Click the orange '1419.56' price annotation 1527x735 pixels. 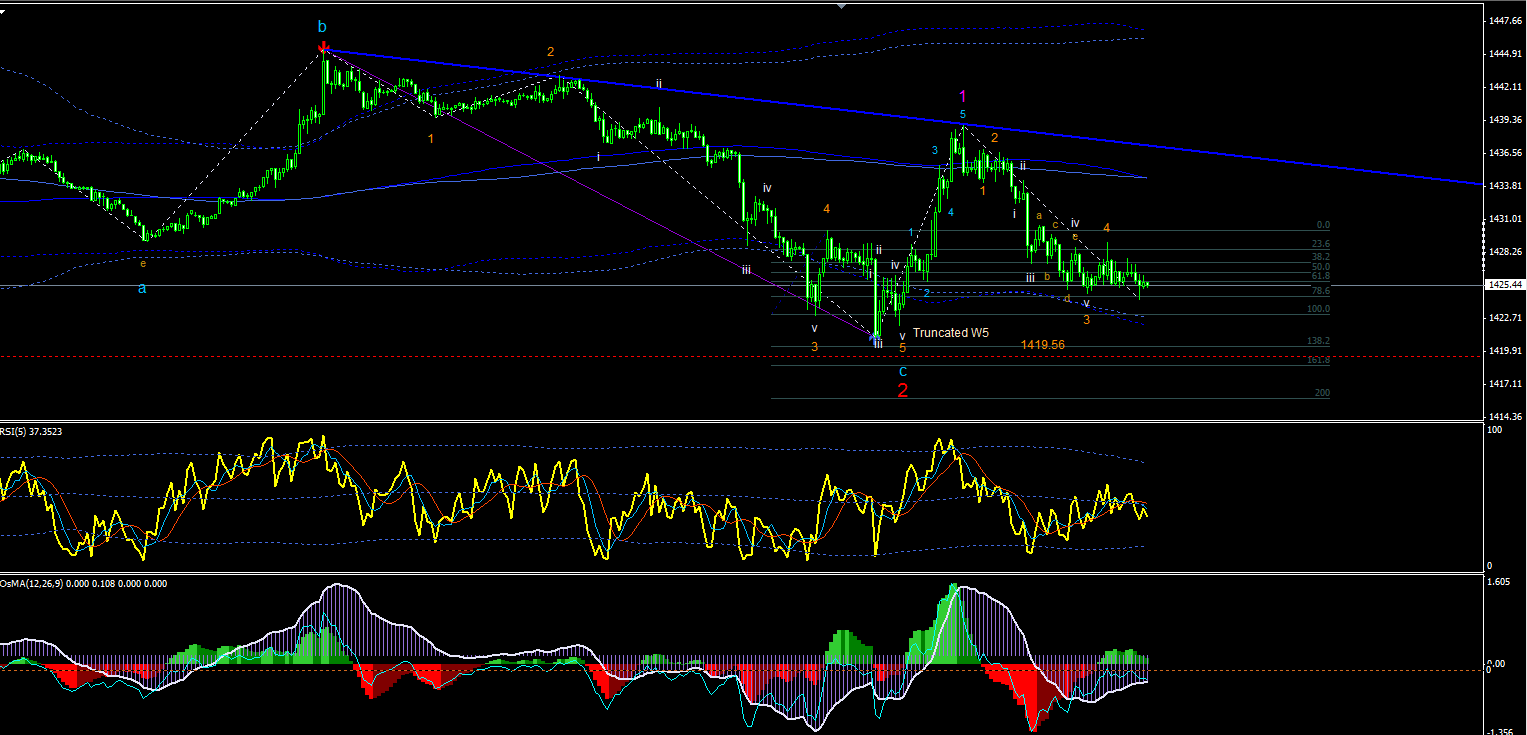(1043, 344)
